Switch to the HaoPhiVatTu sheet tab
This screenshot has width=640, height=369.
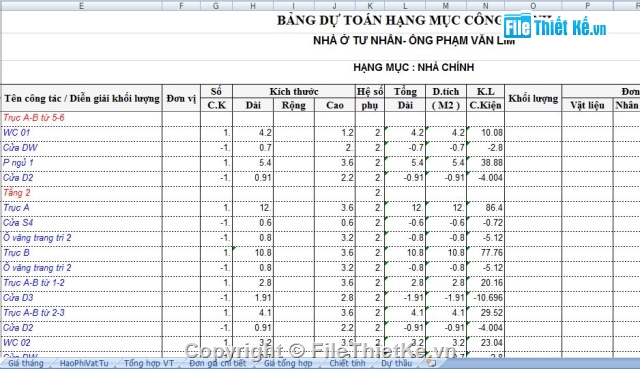84,363
